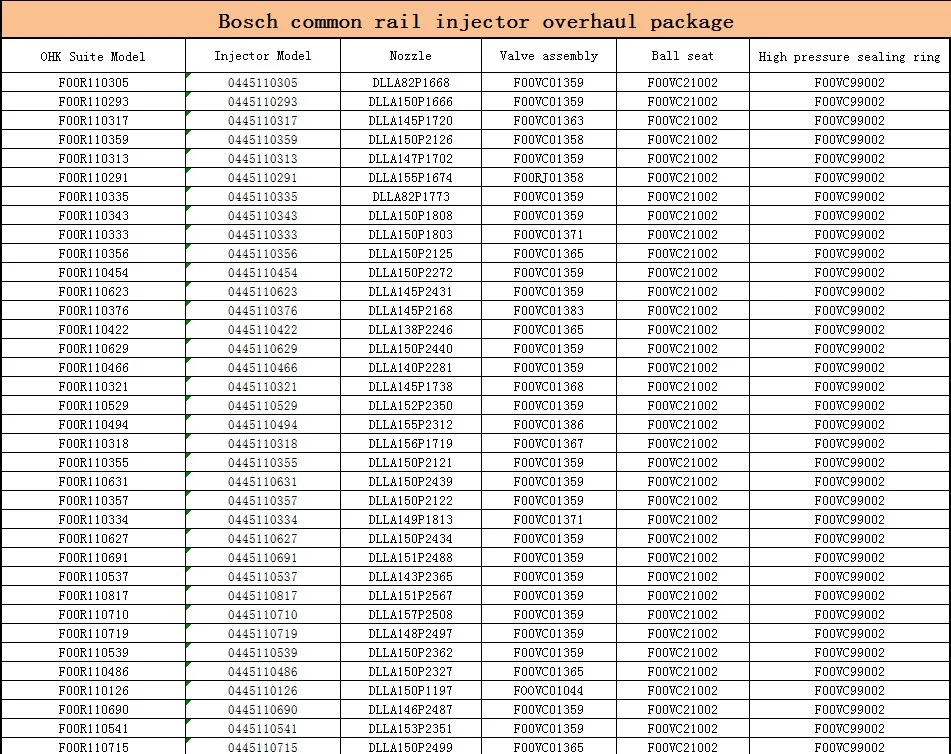Select suite model cell F00R110318
951x754 pixels.
[x=93, y=443]
